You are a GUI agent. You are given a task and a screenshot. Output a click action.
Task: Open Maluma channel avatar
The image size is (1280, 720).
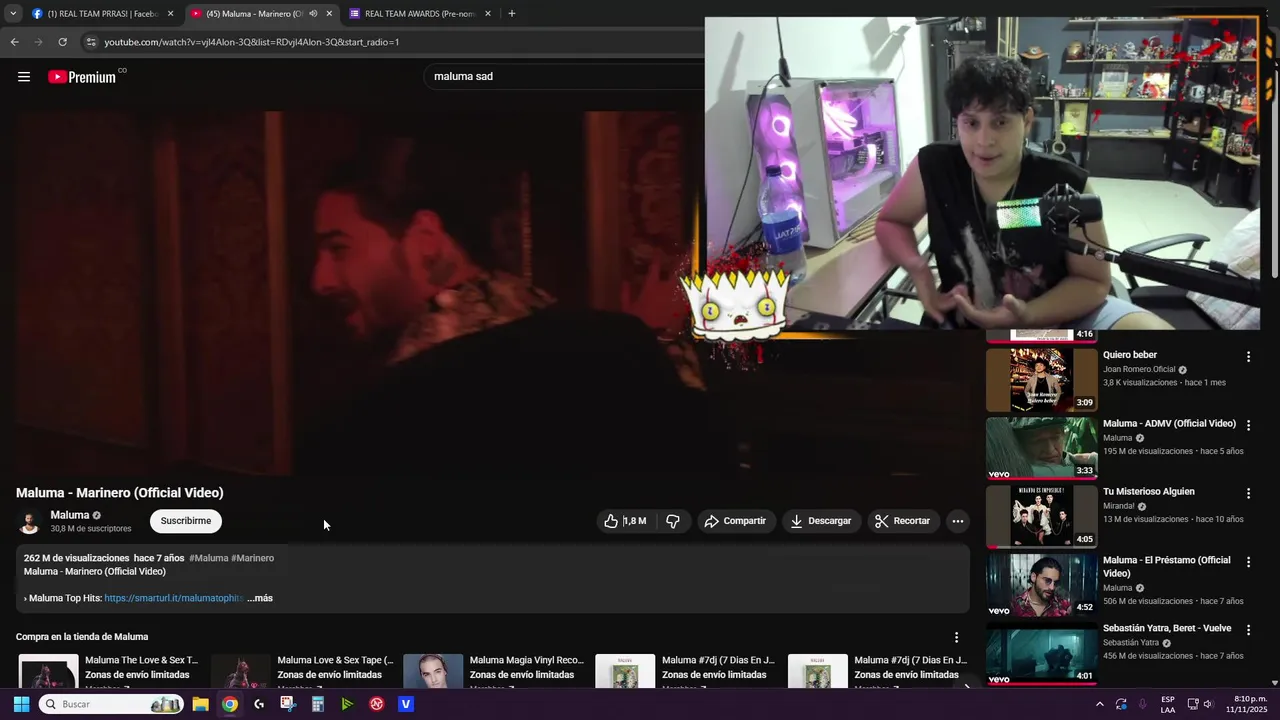pyautogui.click(x=29, y=521)
